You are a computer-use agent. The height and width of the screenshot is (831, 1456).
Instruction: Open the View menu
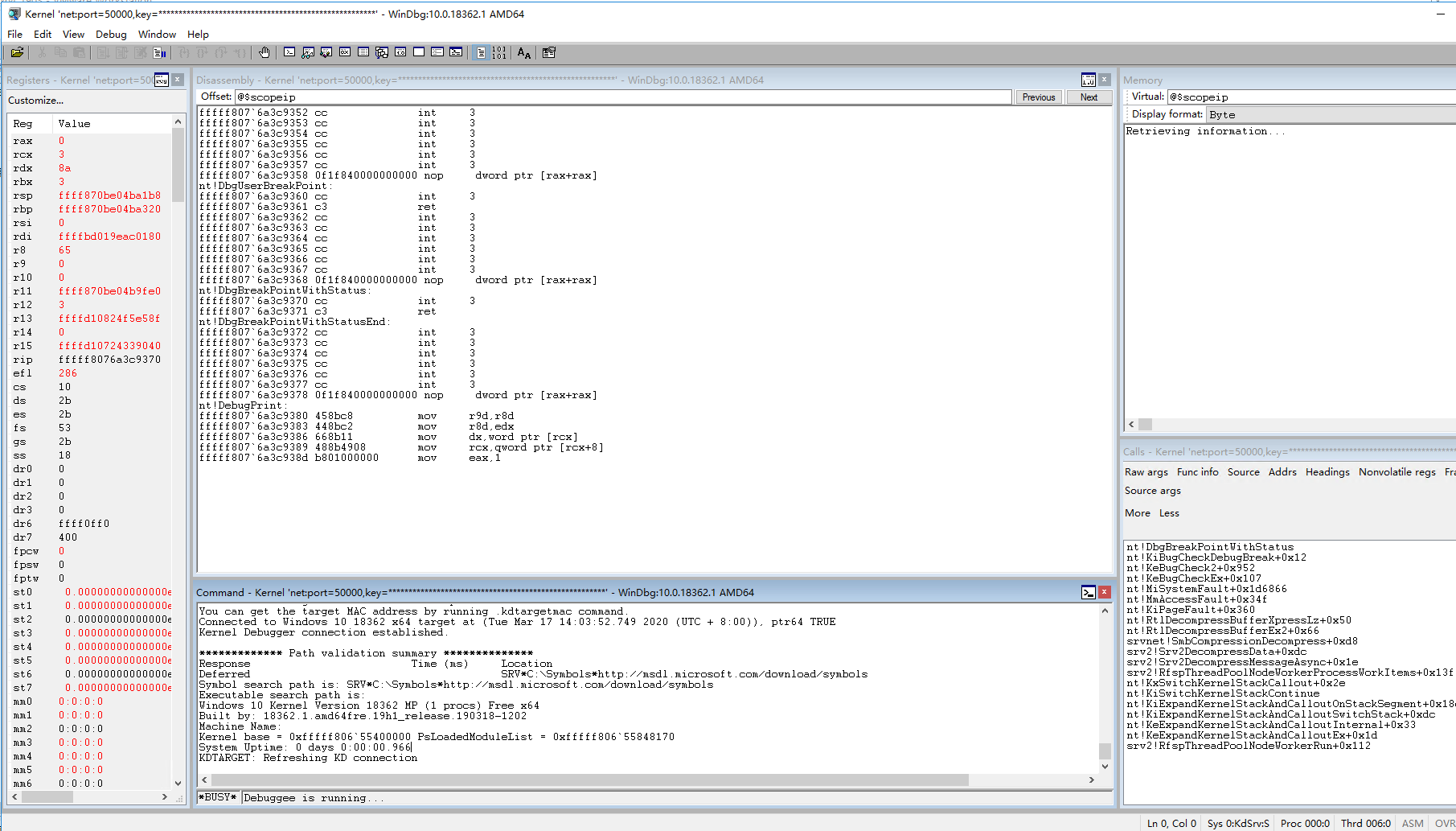(x=73, y=34)
